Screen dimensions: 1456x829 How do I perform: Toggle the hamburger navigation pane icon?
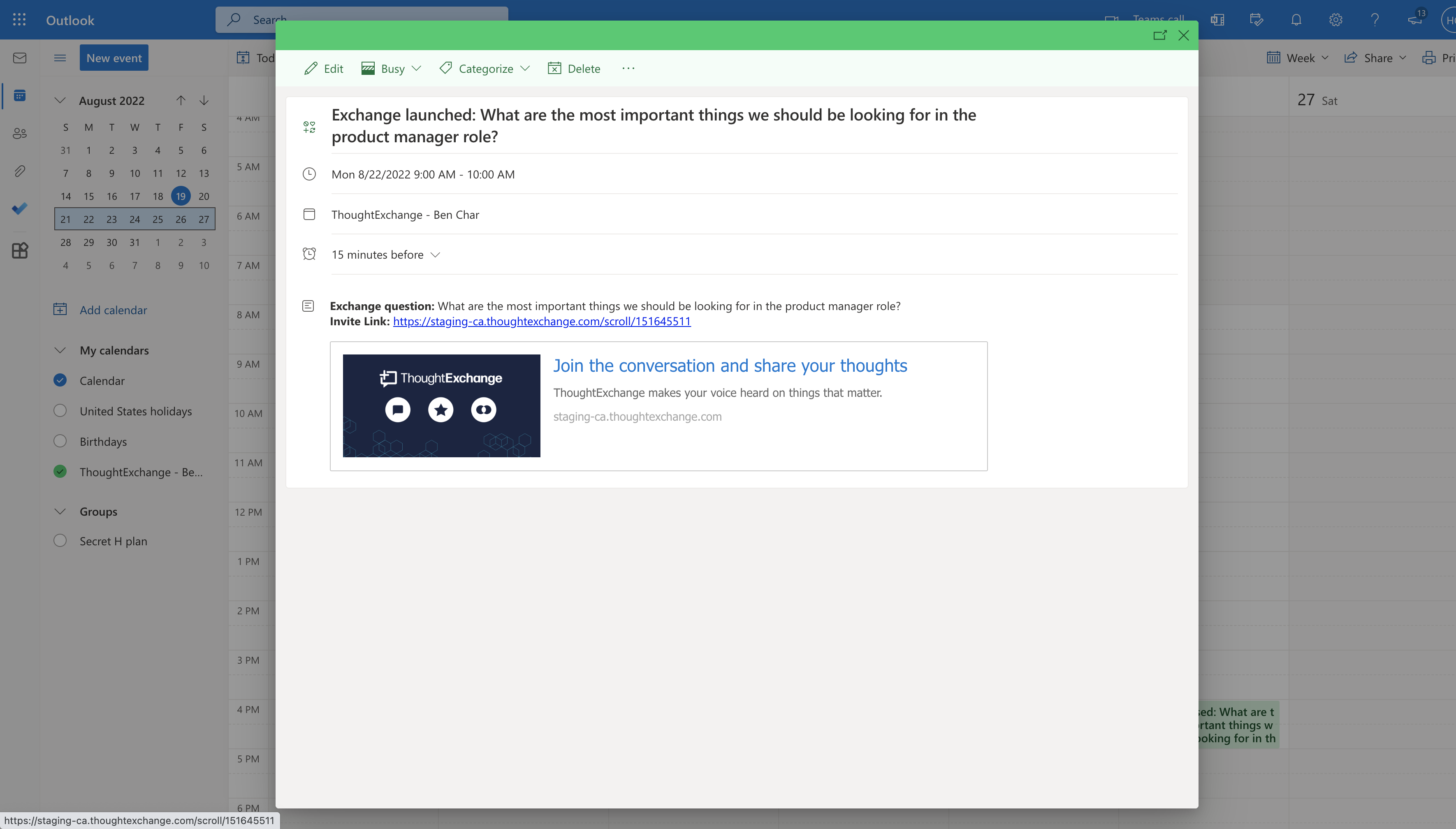[60, 58]
